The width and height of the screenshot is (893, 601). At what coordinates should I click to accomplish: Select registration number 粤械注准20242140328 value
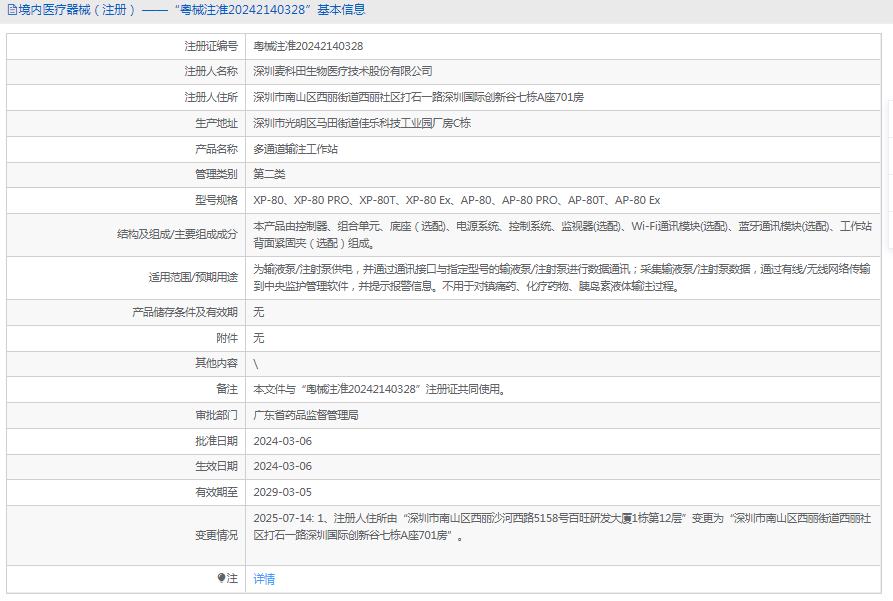pyautogui.click(x=308, y=46)
